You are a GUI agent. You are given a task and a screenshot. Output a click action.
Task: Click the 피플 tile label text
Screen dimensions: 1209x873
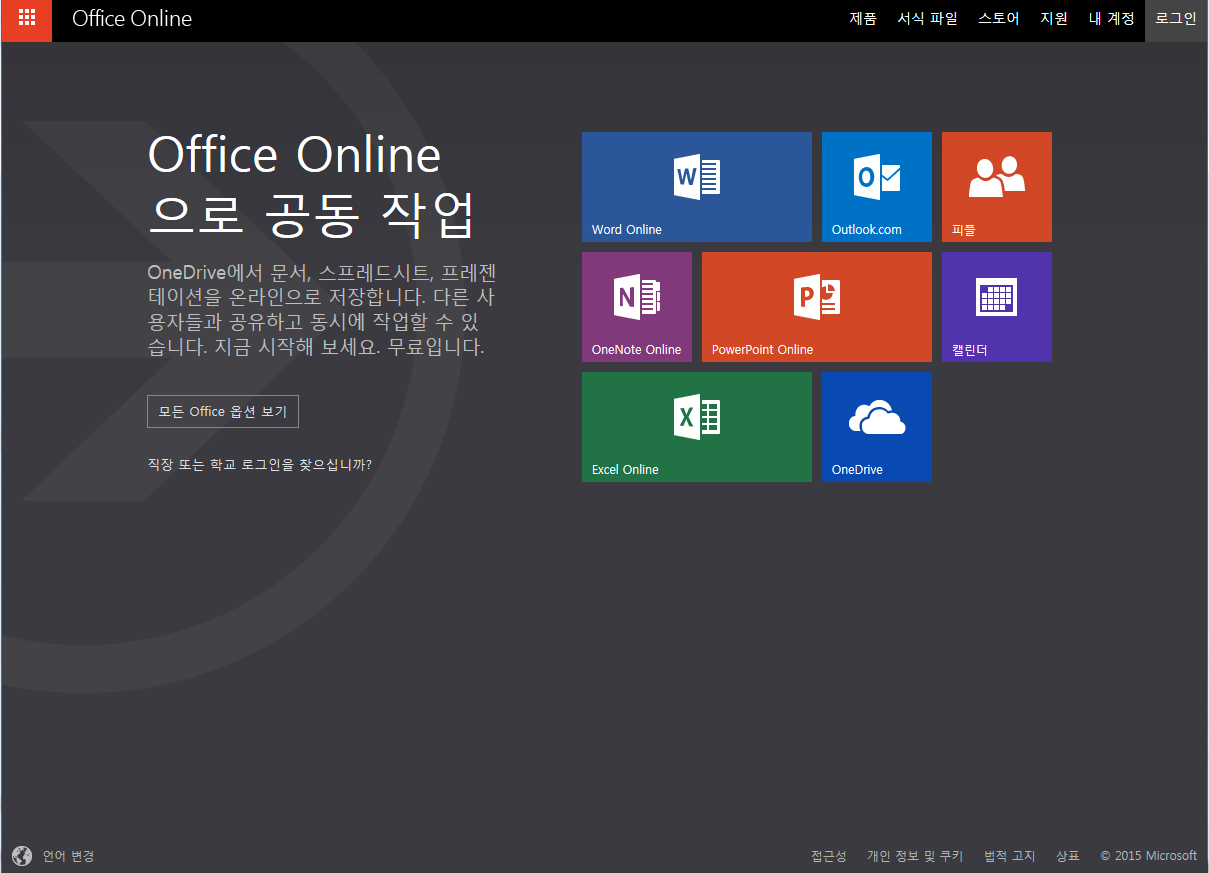pyautogui.click(x=964, y=230)
